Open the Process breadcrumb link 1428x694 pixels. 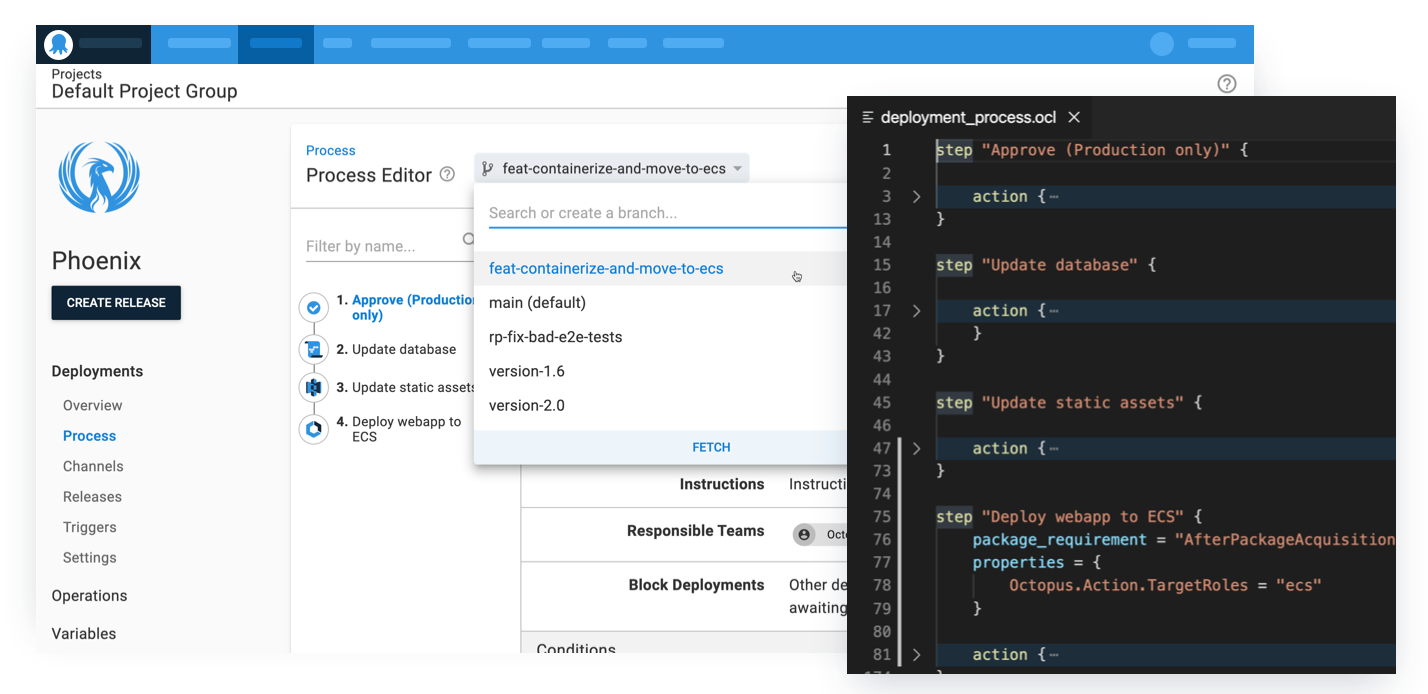coord(330,151)
